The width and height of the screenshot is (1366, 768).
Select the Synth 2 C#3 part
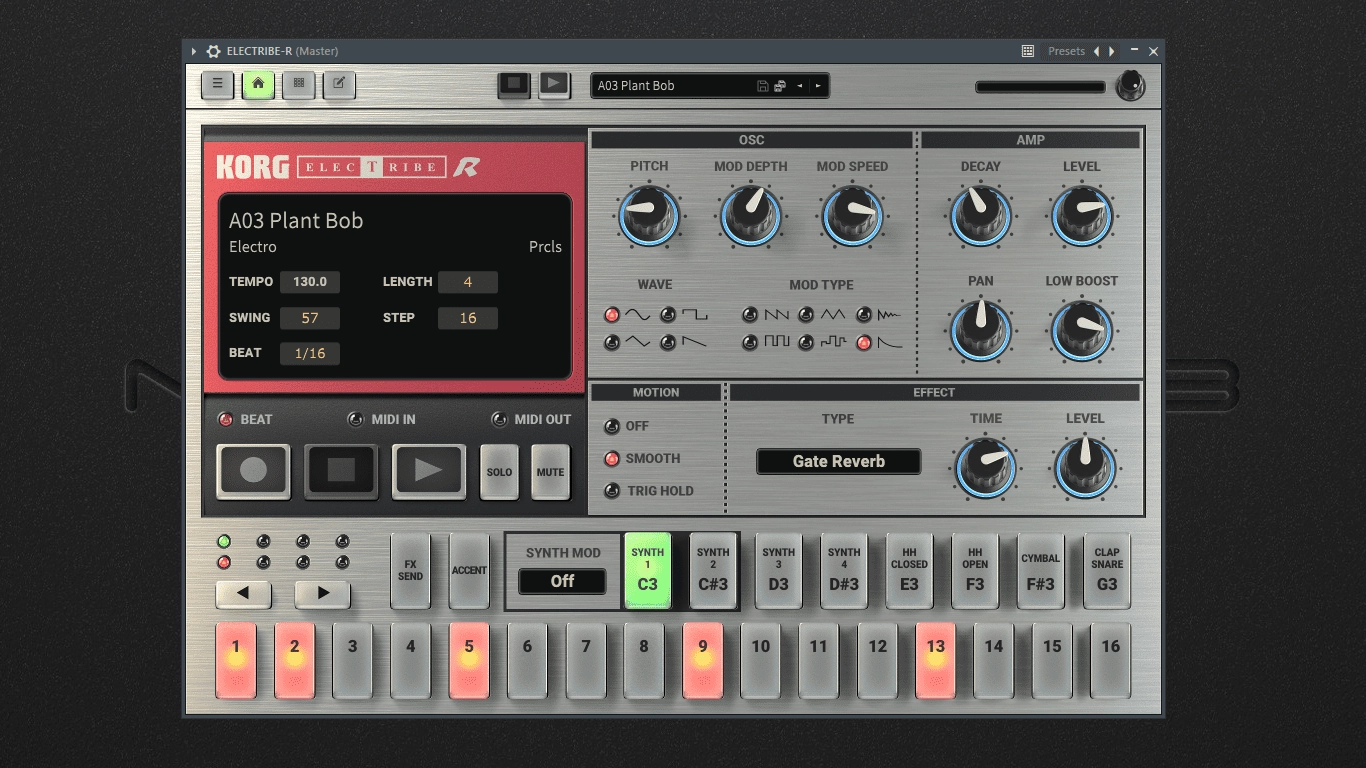(713, 570)
